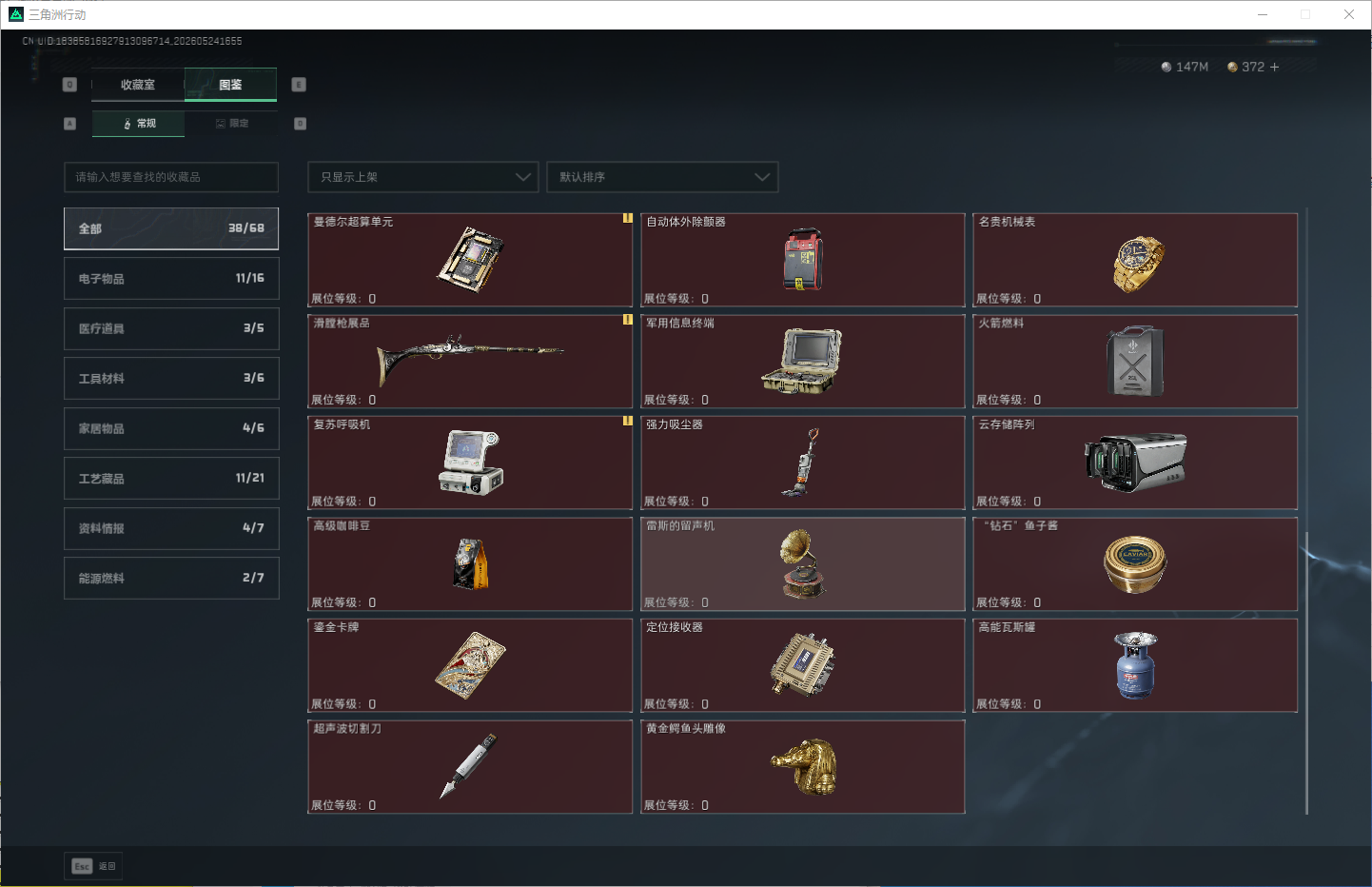Select the golden crocodile head statue
The height and width of the screenshot is (887, 1372).
(x=804, y=766)
